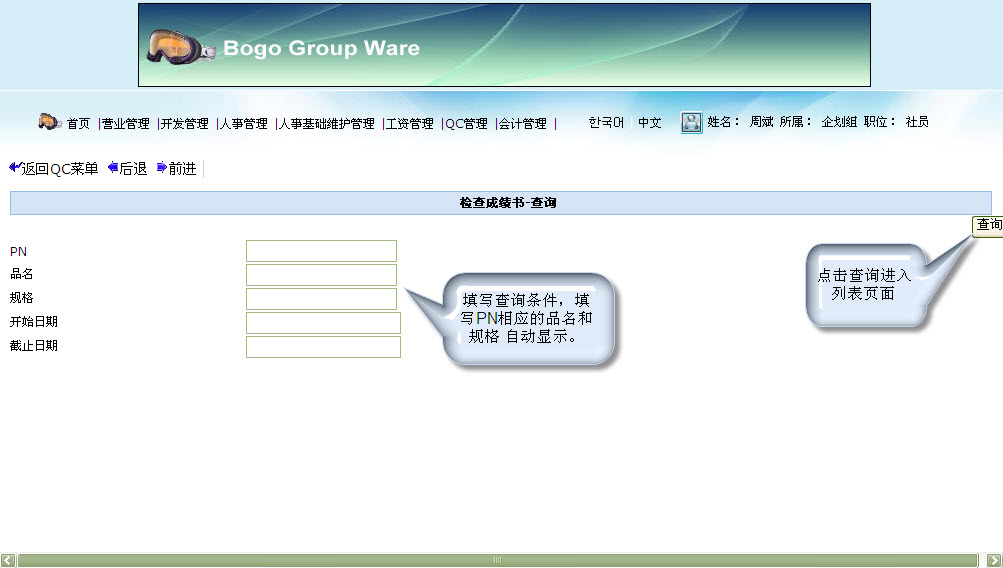Click the 品名 field label
Image resolution: width=1003 pixels, height=568 pixels.
22,274
